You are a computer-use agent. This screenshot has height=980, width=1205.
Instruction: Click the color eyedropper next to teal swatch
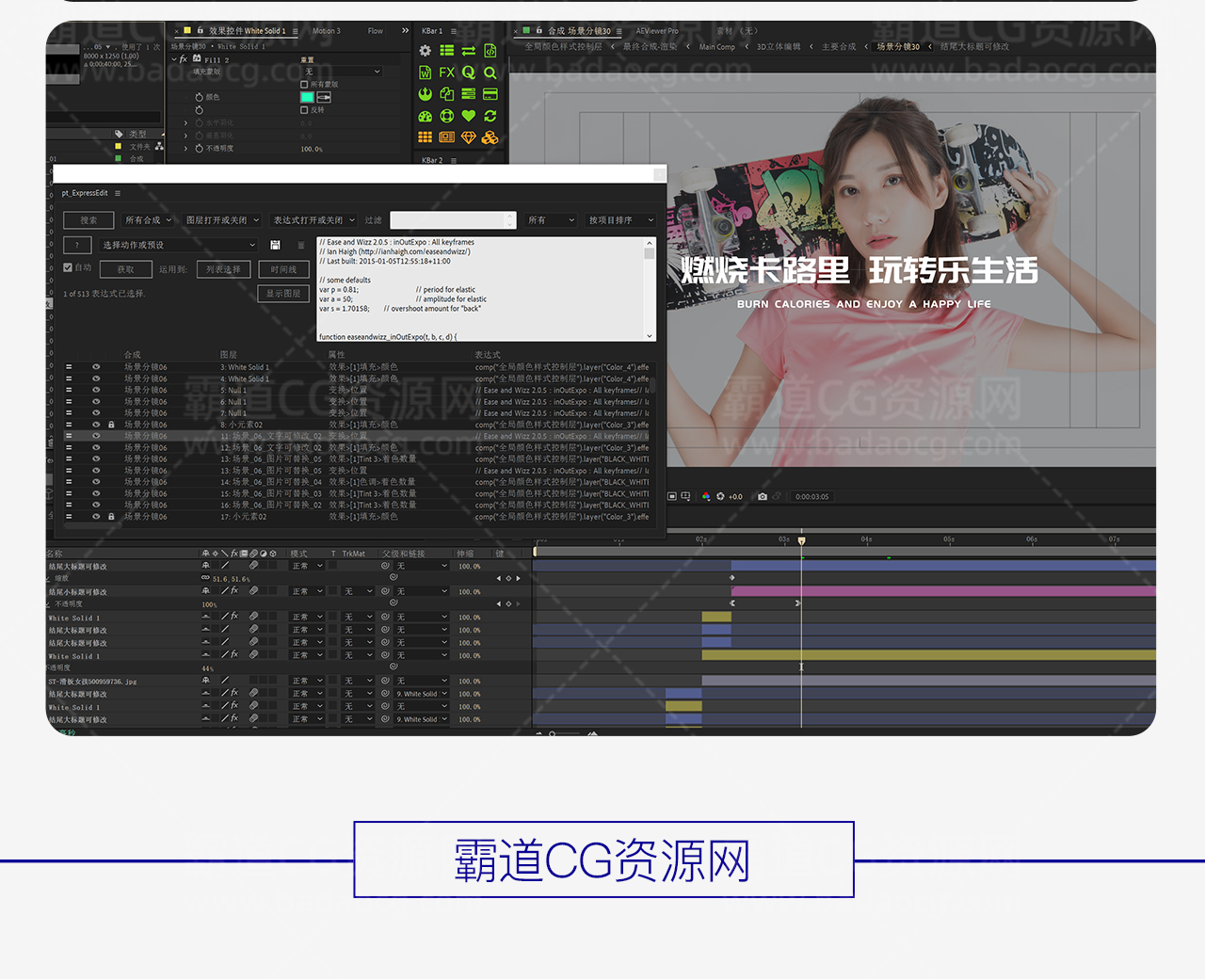point(324,97)
